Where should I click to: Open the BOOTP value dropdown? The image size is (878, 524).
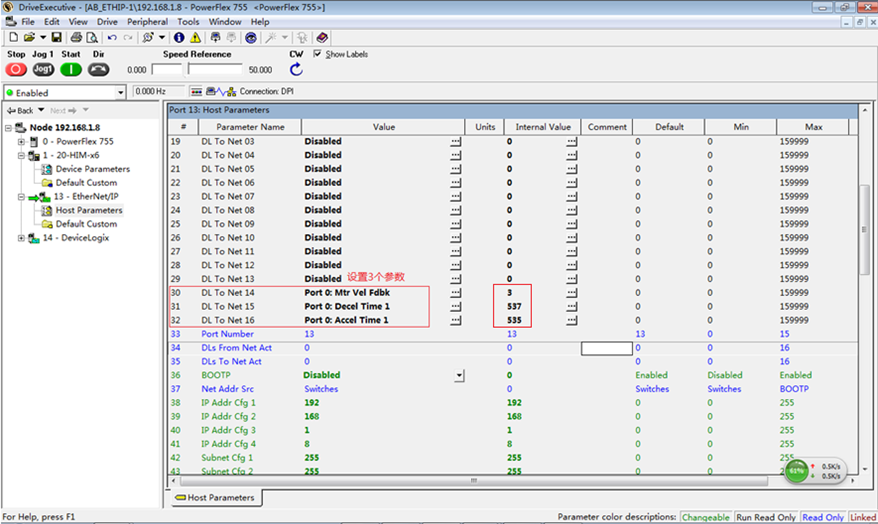pos(459,375)
